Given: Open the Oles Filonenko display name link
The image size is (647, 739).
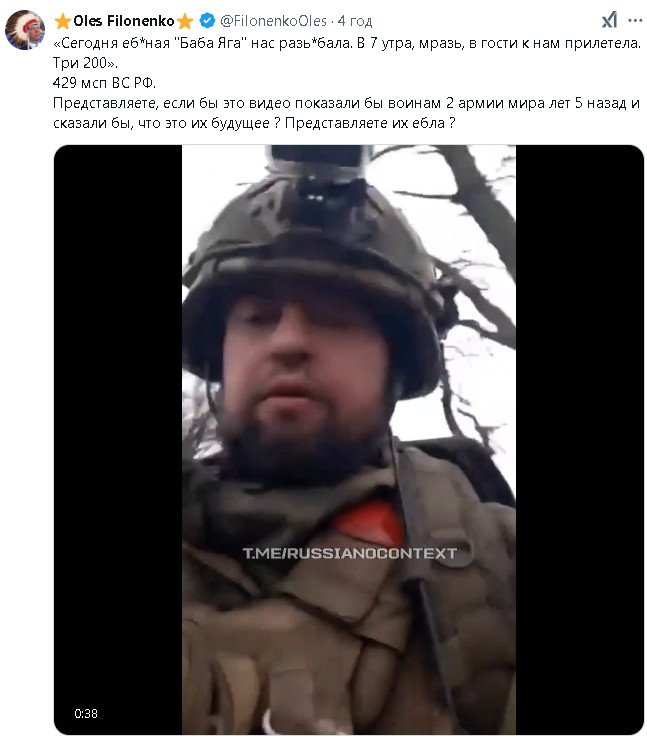Looking at the screenshot, I should point(124,21).
